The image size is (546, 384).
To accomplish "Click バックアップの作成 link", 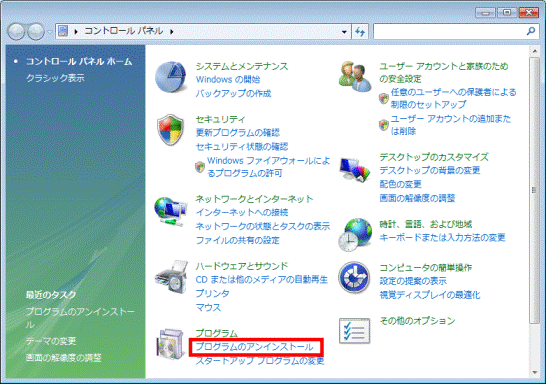I will (x=233, y=93).
